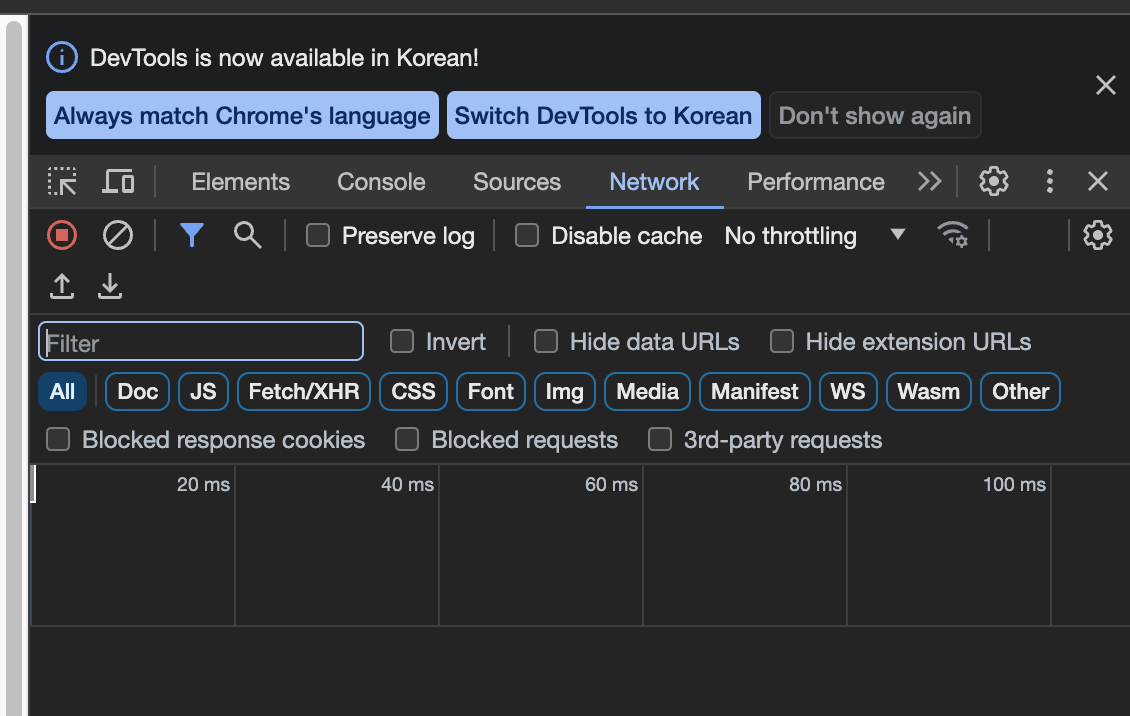The width and height of the screenshot is (1130, 716).
Task: Filter requests by Media type
Action: (647, 392)
